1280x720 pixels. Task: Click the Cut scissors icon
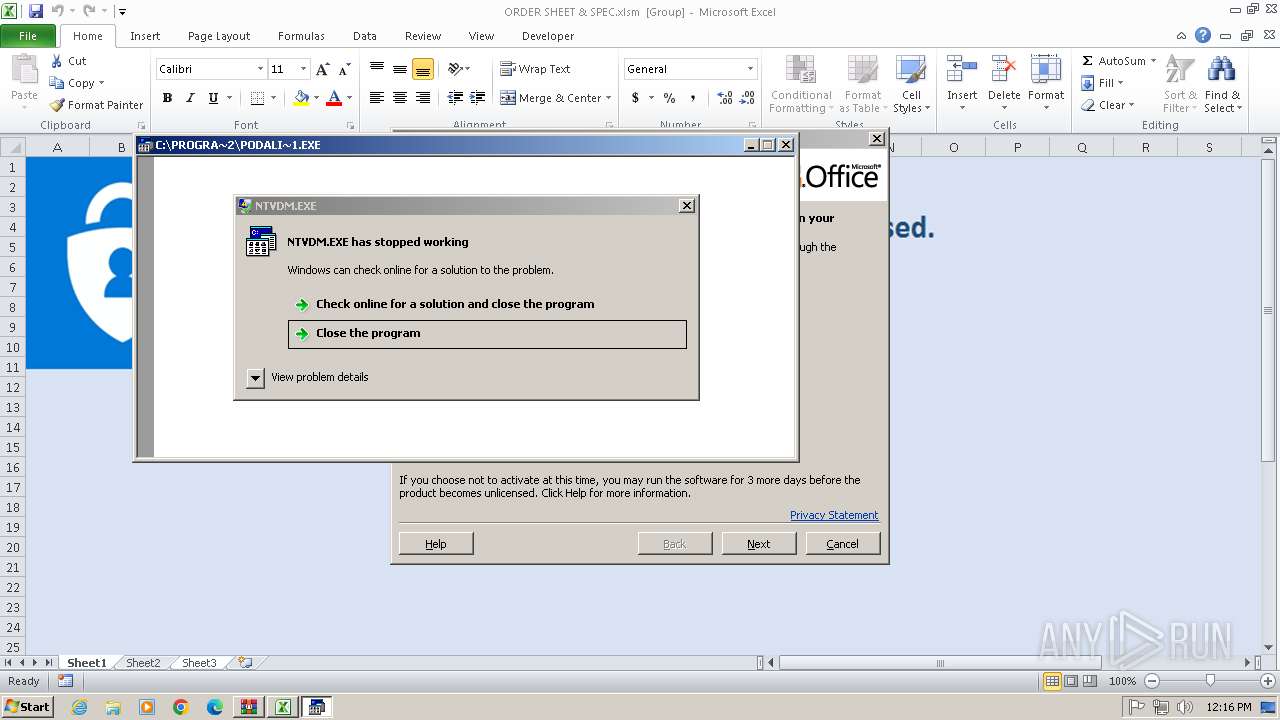57,61
